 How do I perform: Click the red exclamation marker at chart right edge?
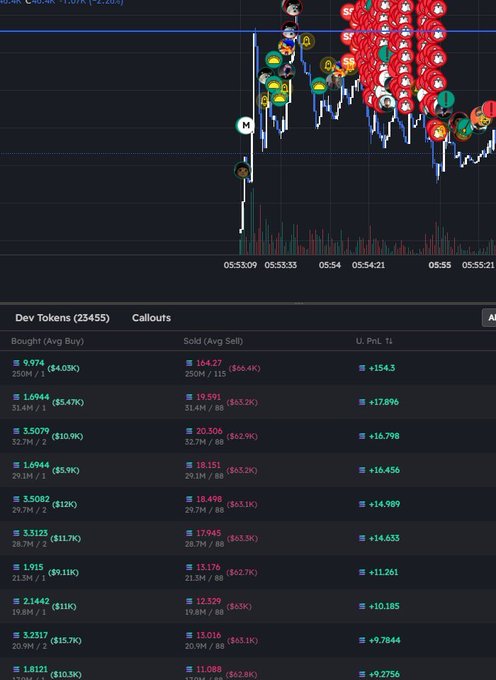(x=490, y=109)
